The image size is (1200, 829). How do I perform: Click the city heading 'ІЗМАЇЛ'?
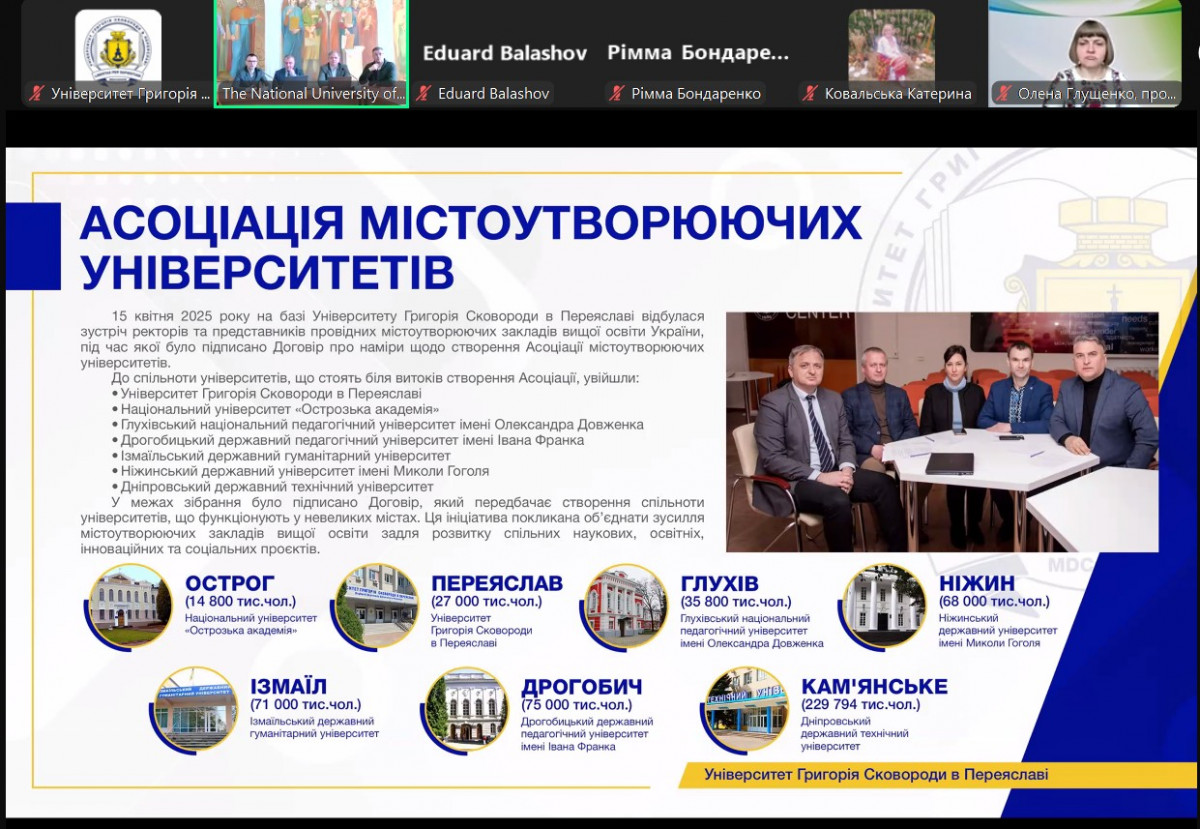click(x=288, y=687)
